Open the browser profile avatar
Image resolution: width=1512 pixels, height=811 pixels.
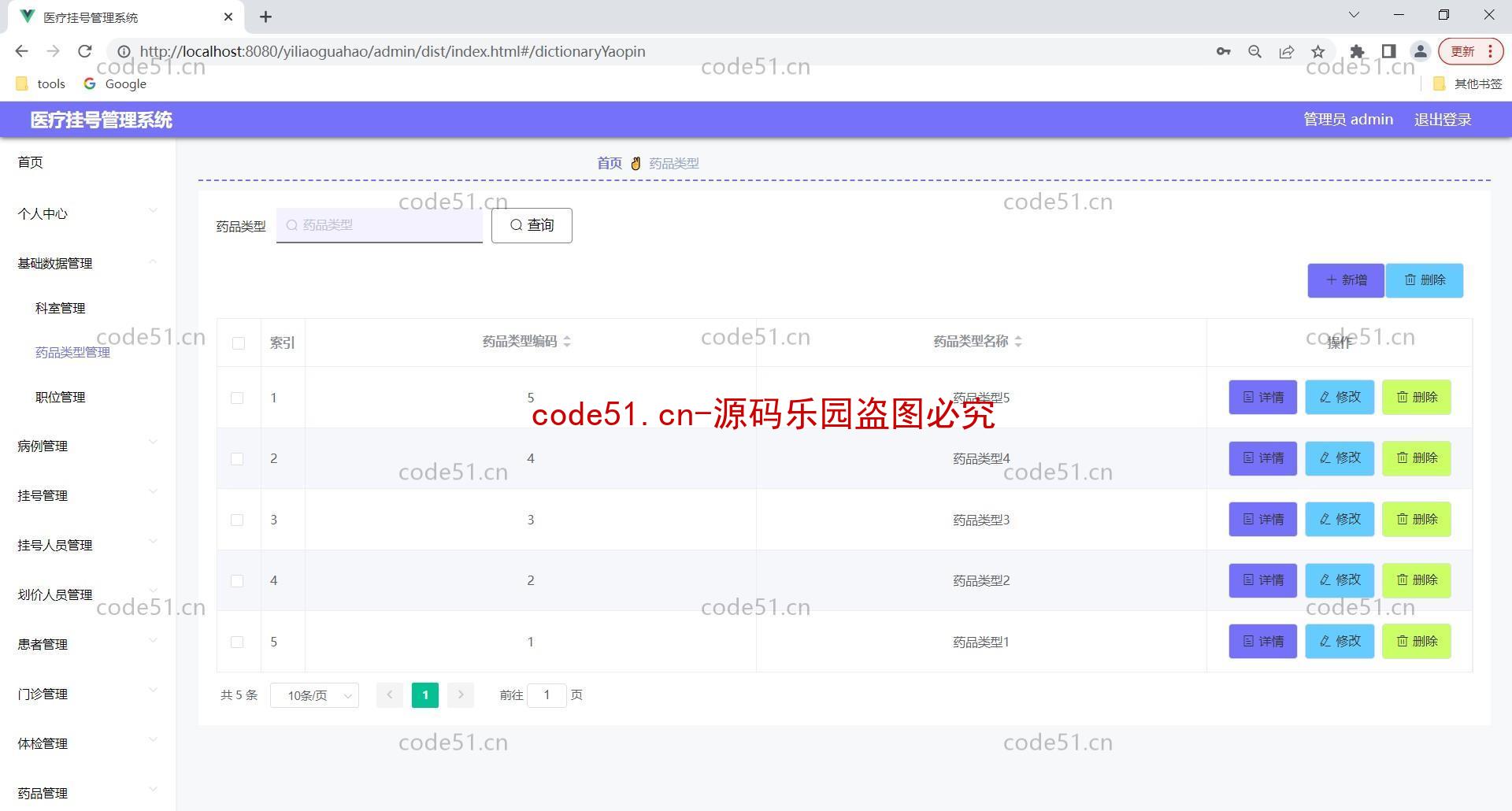click(x=1420, y=51)
